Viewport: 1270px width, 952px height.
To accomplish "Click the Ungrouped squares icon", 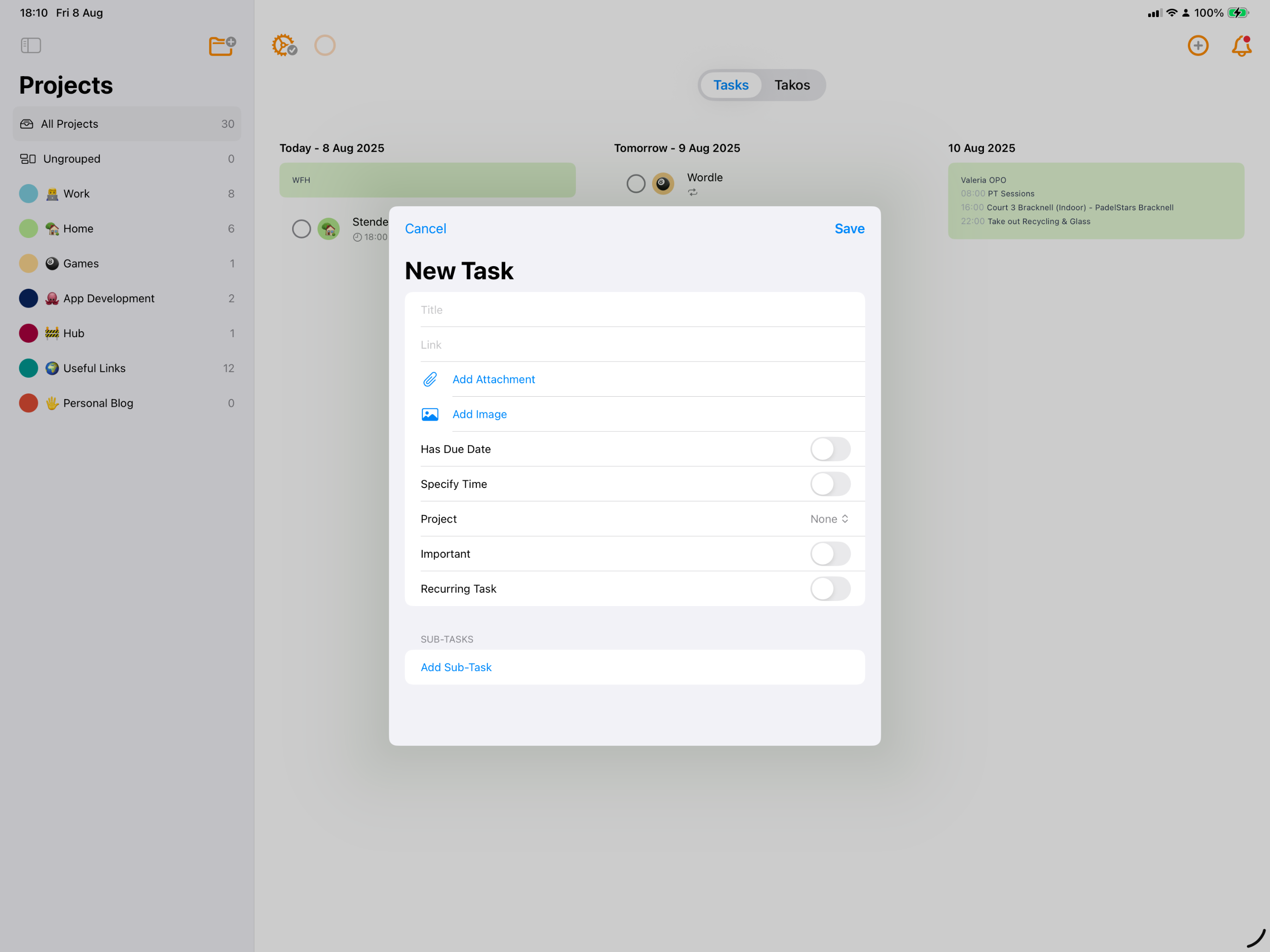I will point(28,159).
